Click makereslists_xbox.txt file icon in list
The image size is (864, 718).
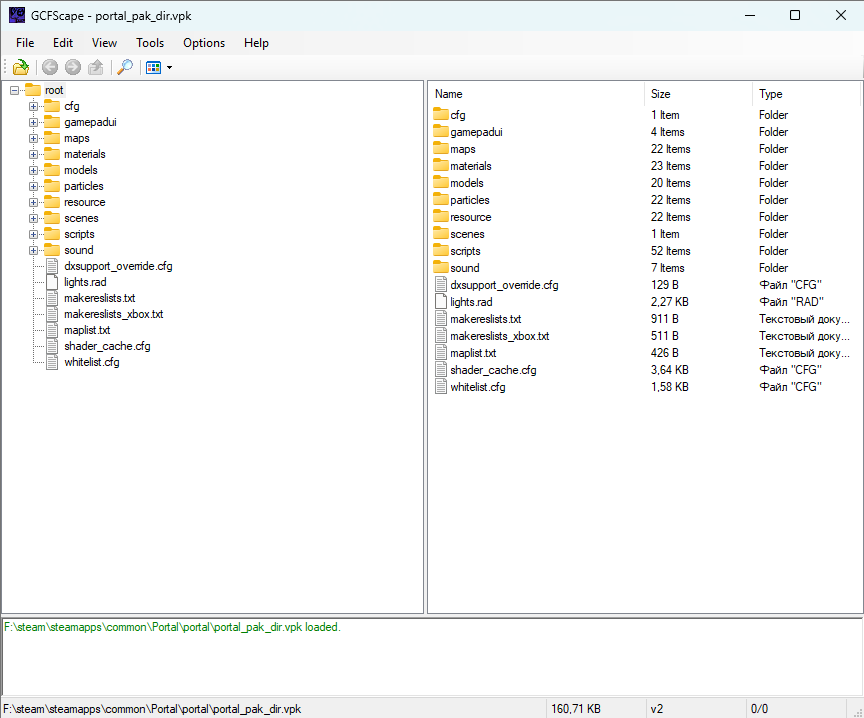(441, 336)
